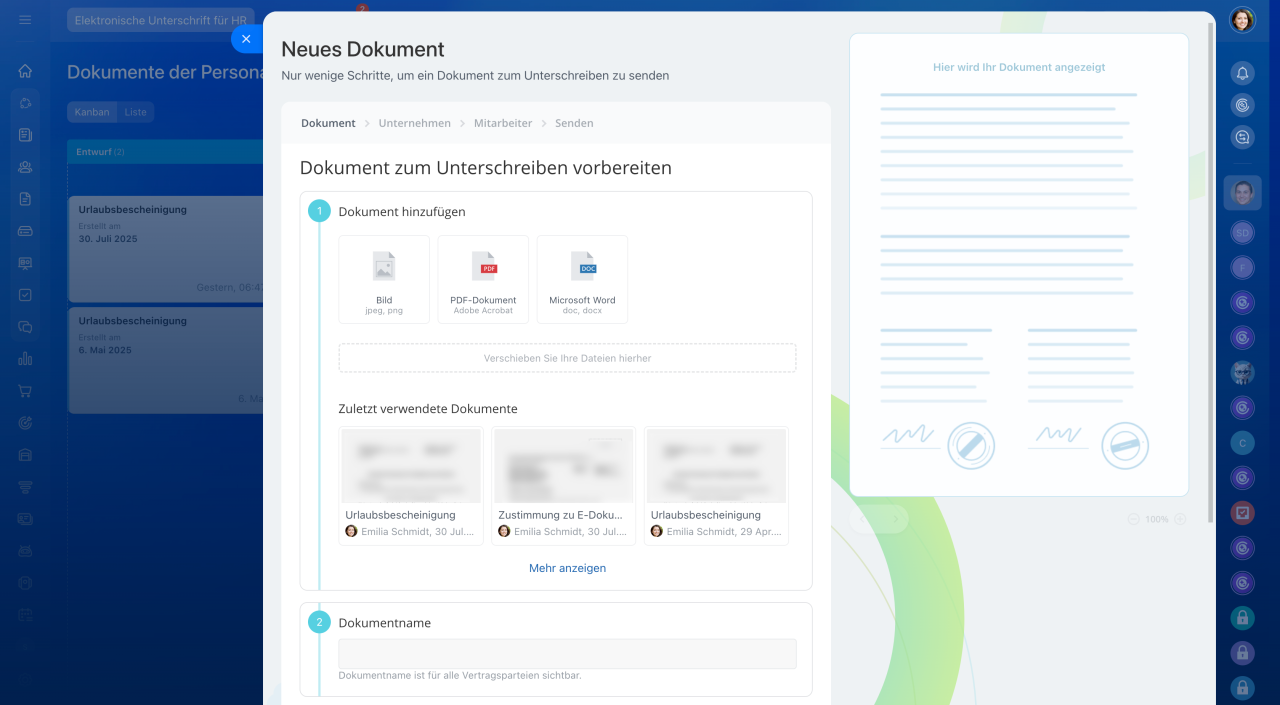Image resolution: width=1280 pixels, height=705 pixels.
Task: Click the 'Dokument hinzufügen' step title
Action: [402, 212]
